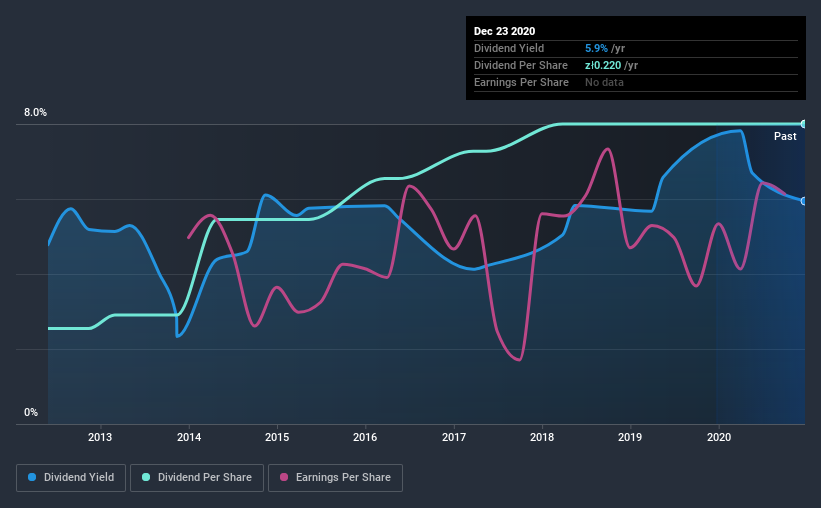Toggle the Earnings Per Share legend series
The image size is (821, 508).
(x=335, y=478)
